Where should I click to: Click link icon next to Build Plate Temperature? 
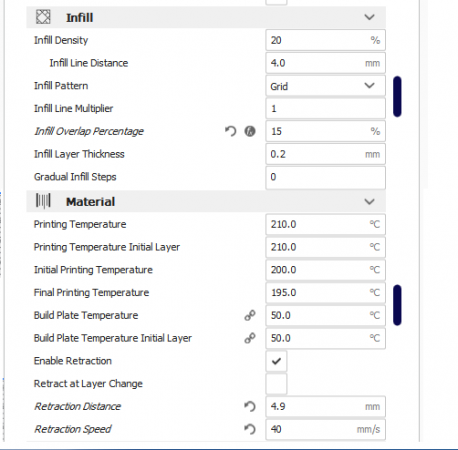point(250,315)
